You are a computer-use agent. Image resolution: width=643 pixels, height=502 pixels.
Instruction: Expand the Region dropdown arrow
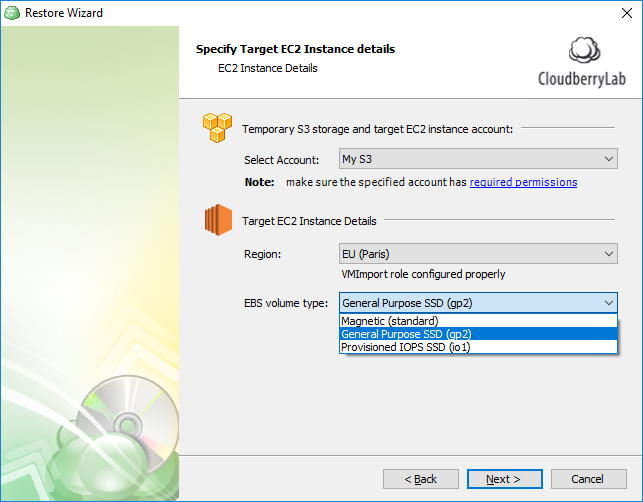(x=609, y=254)
